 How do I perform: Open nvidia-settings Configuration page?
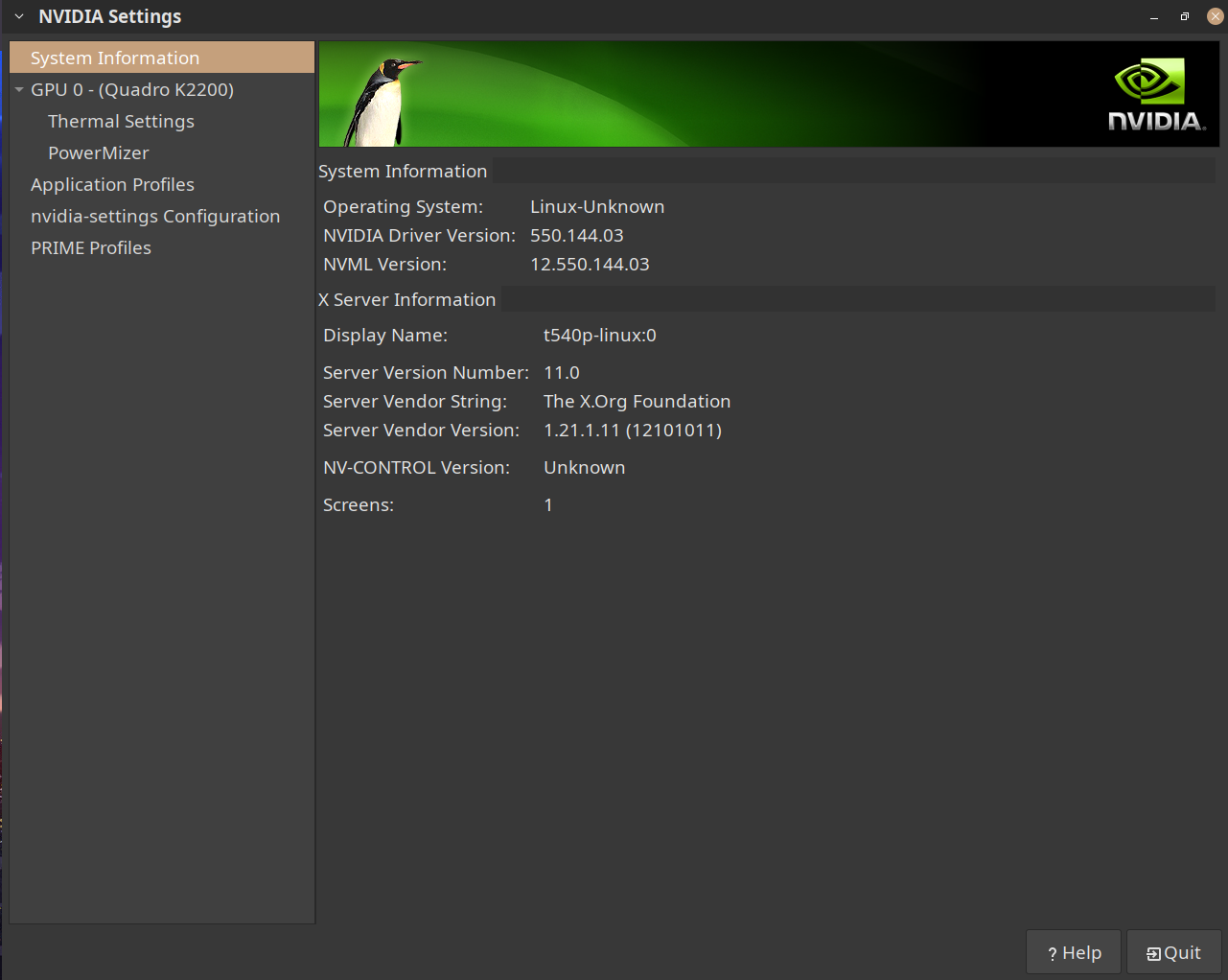[155, 216]
